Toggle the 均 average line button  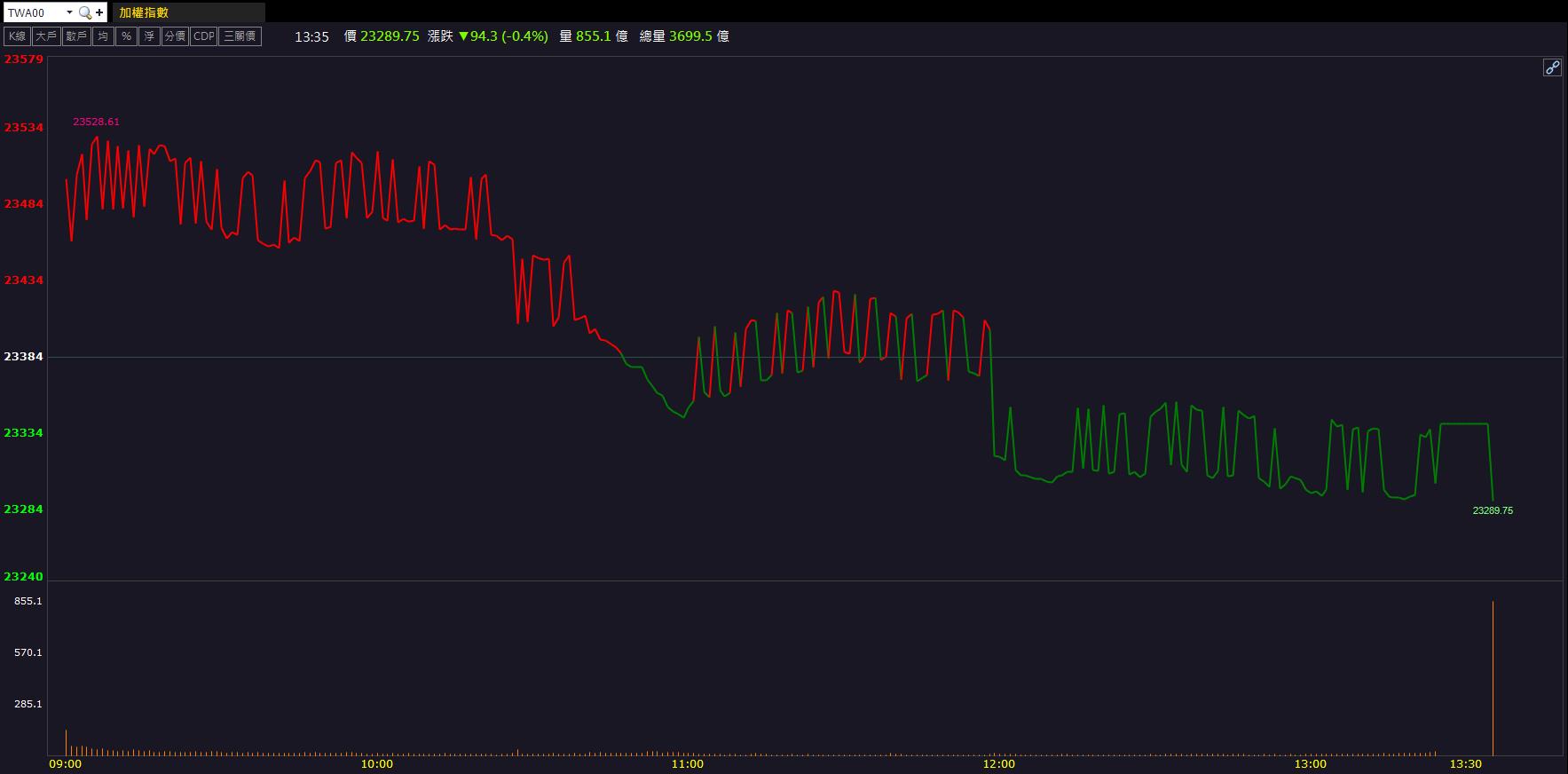(103, 36)
